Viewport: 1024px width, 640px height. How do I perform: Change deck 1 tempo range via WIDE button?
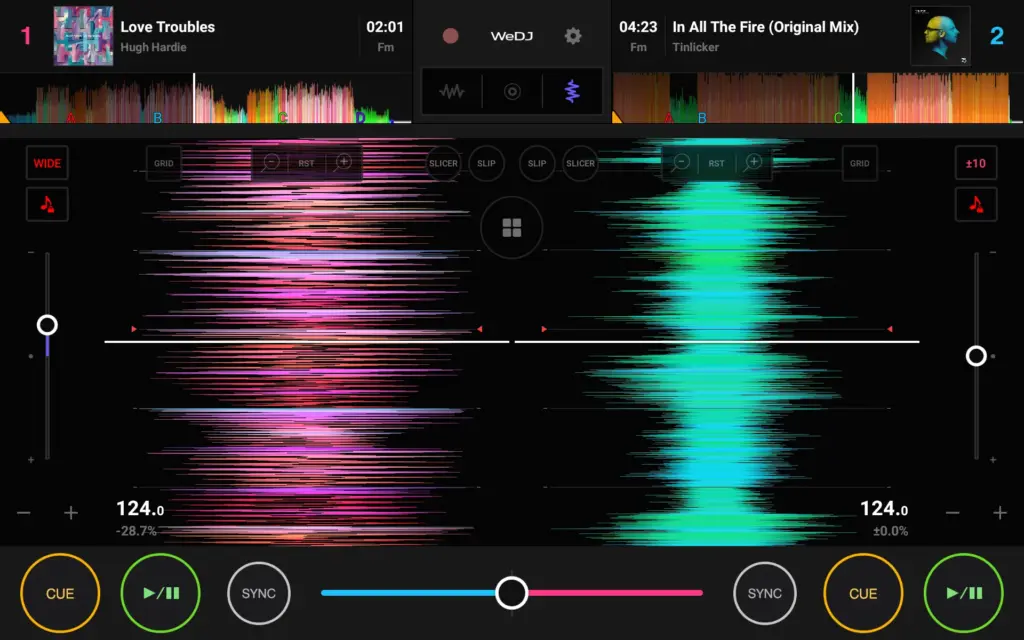click(47, 163)
